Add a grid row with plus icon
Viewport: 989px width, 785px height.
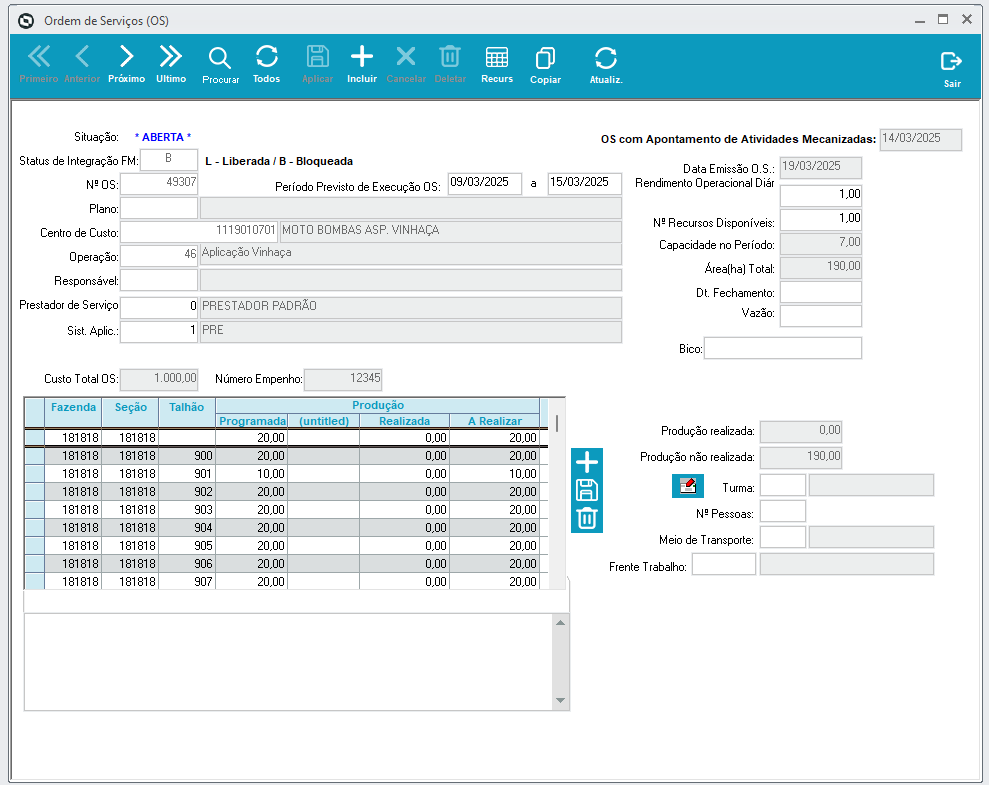(587, 462)
